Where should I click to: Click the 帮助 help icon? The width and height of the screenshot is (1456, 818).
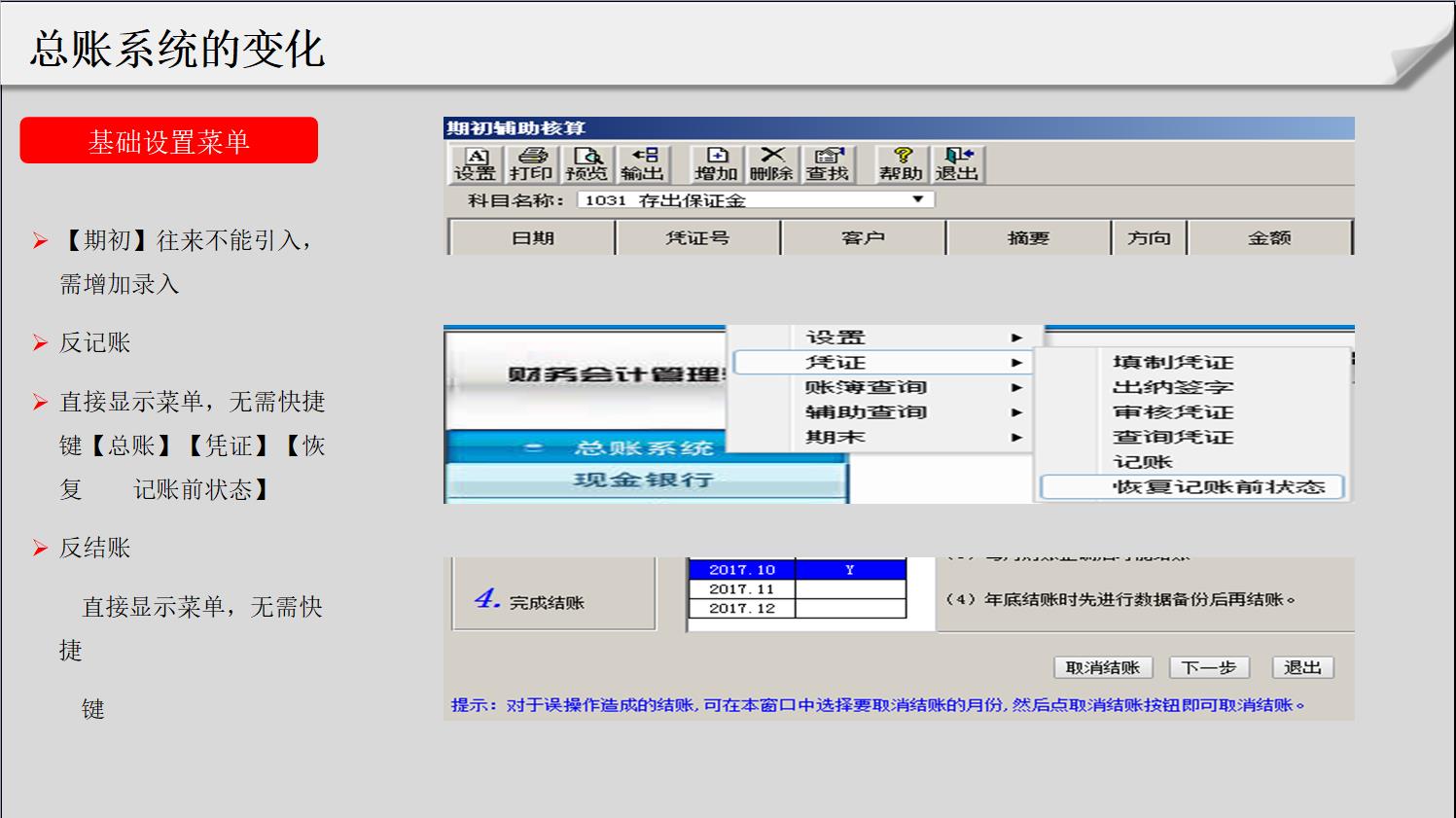[x=901, y=164]
